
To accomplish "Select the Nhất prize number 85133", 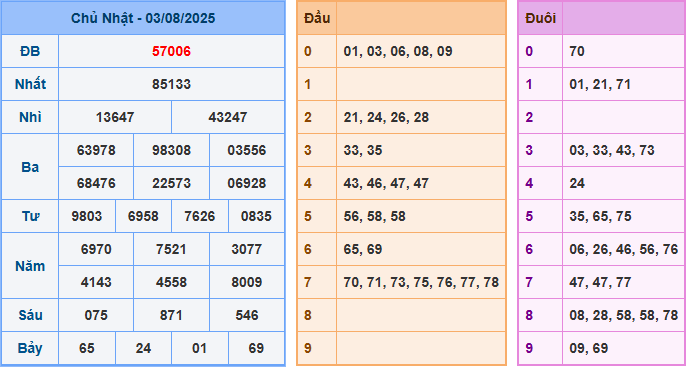I will (171, 84).
